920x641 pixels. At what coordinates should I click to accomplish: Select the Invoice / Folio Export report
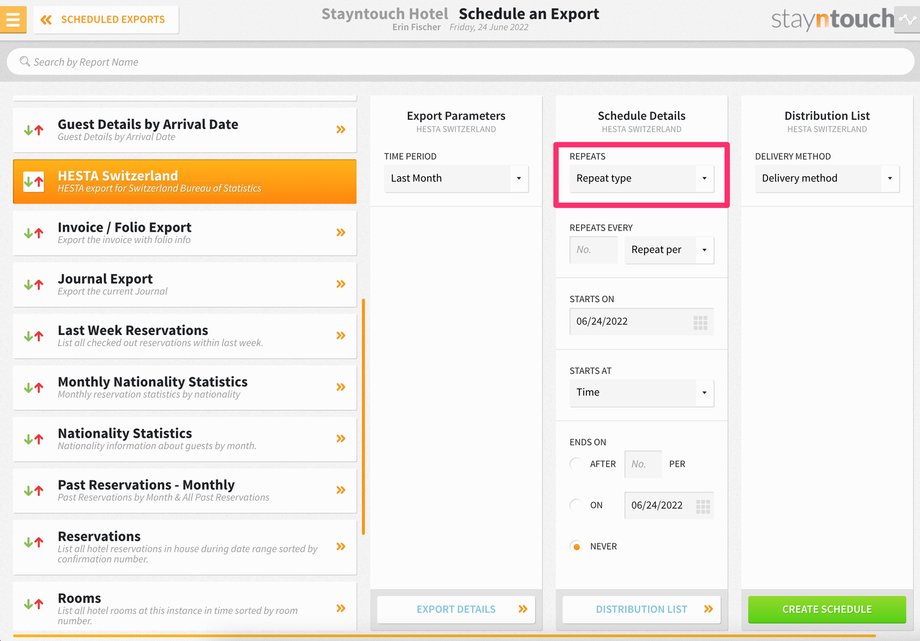[185, 232]
